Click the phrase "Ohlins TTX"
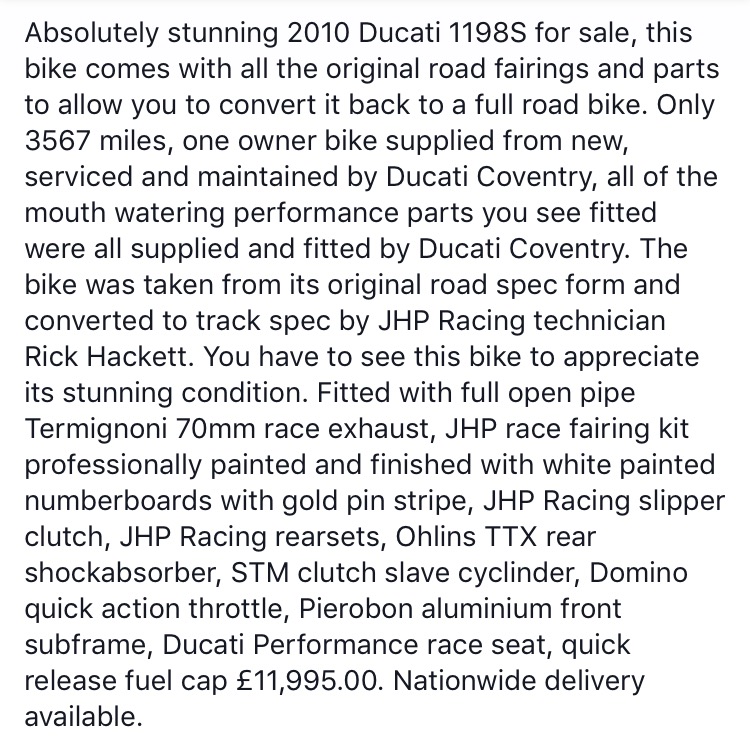The height and width of the screenshot is (746, 750). 466,537
